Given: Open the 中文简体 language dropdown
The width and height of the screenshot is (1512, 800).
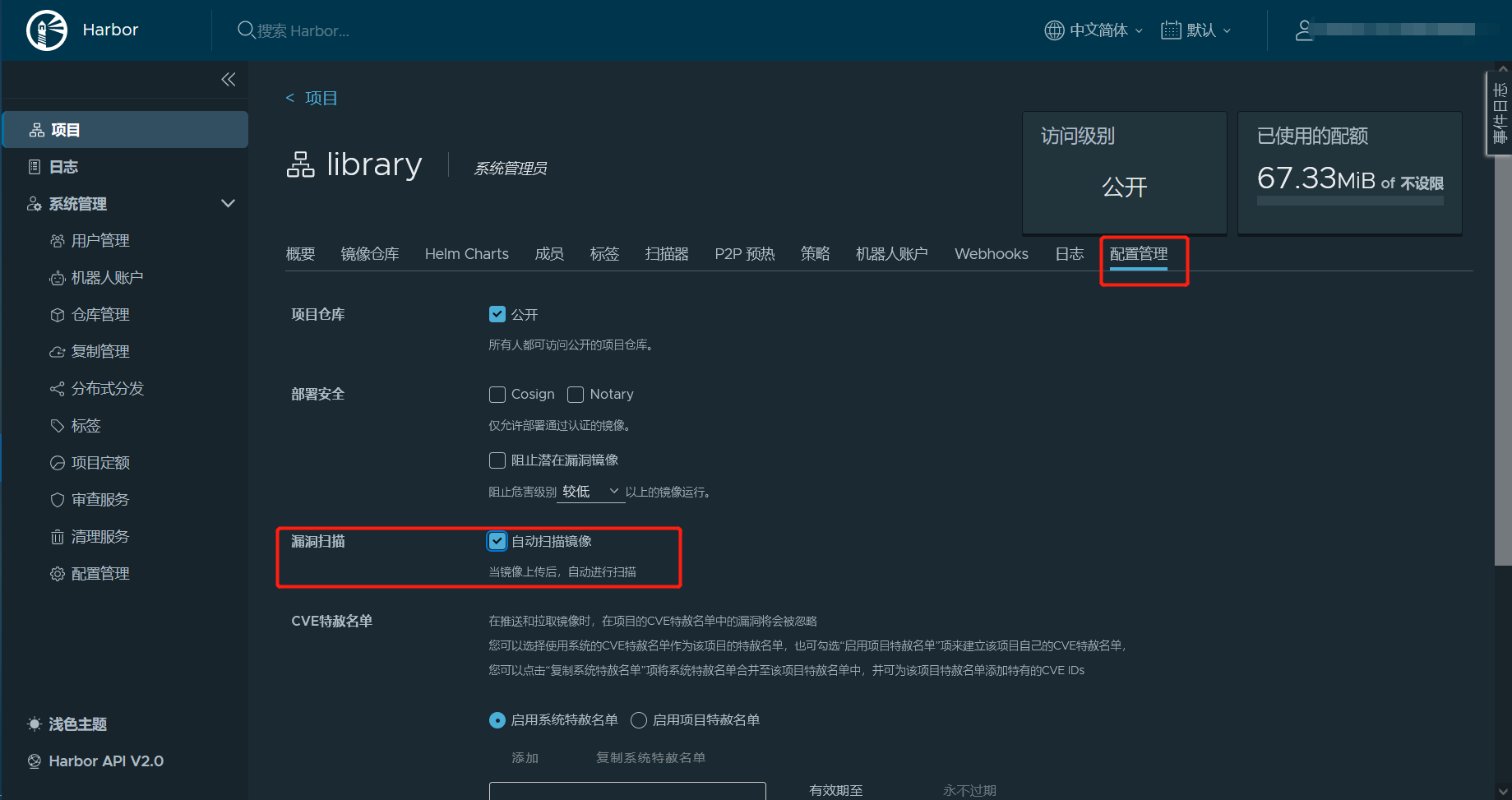Looking at the screenshot, I should 1094,30.
